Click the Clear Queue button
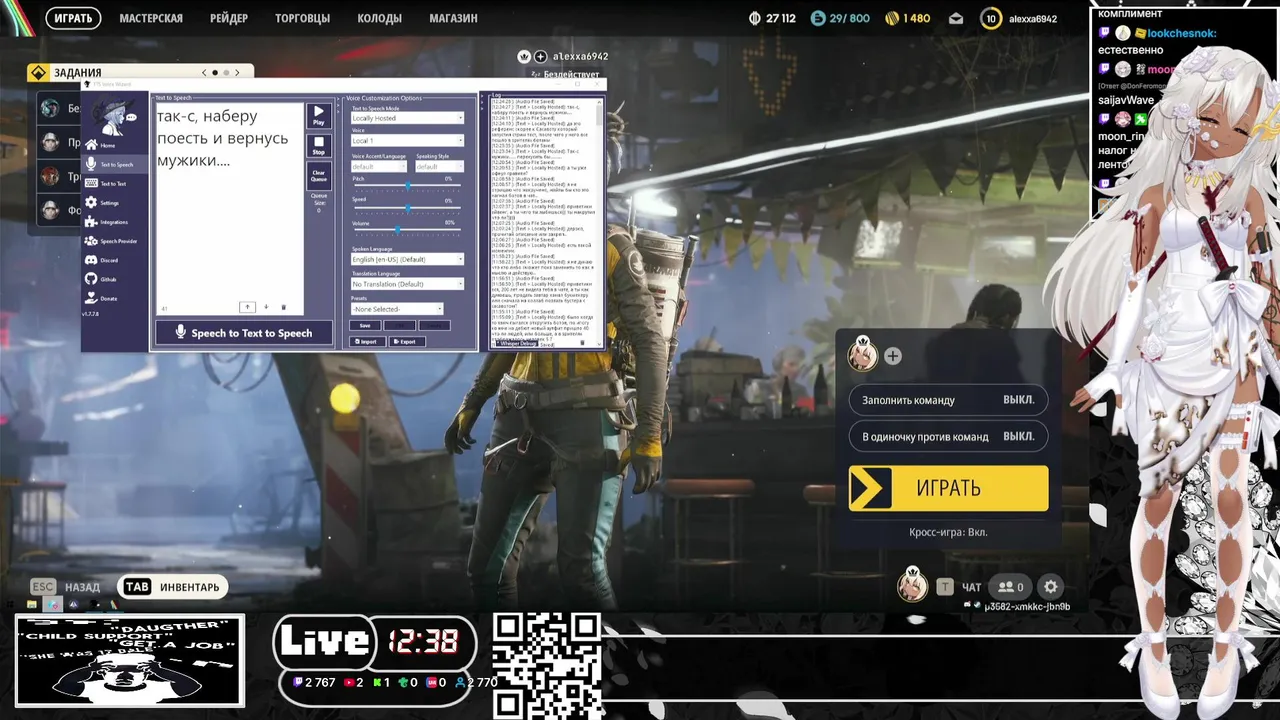Viewport: 1280px width, 720px height. (319, 176)
